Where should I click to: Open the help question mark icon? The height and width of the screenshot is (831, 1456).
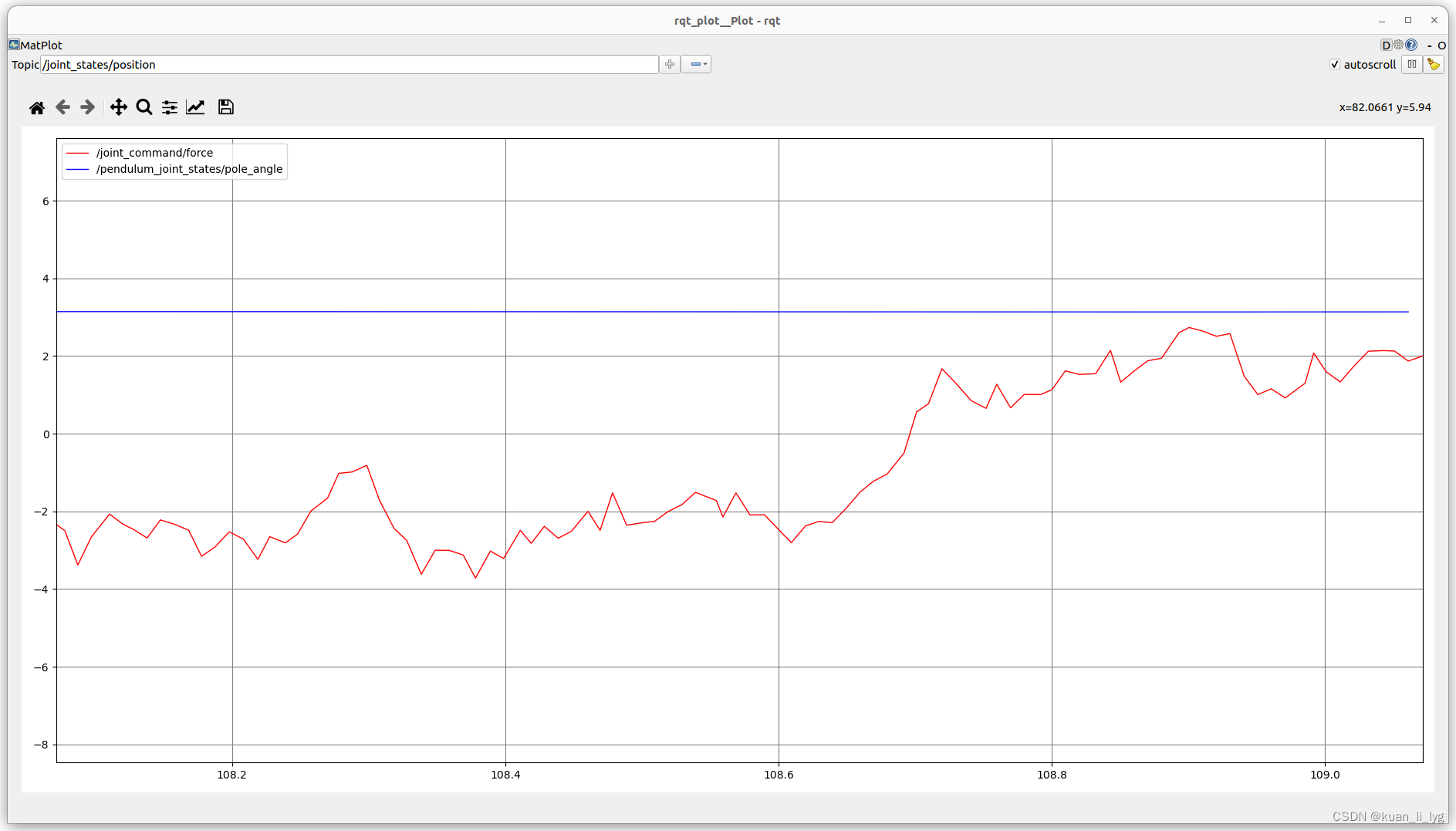(x=1411, y=45)
